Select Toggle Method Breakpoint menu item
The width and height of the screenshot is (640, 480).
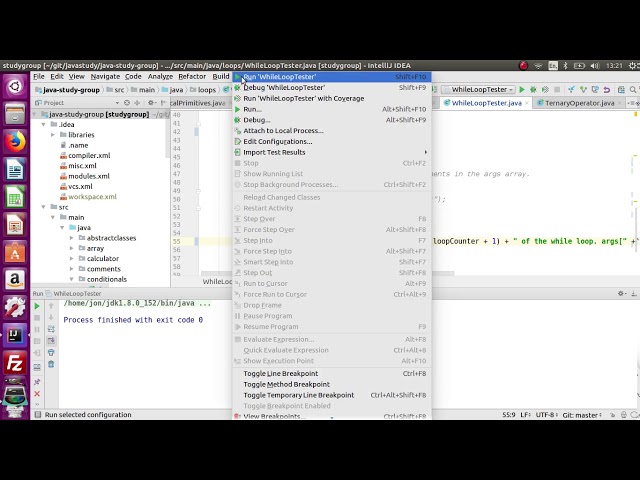point(332,384)
